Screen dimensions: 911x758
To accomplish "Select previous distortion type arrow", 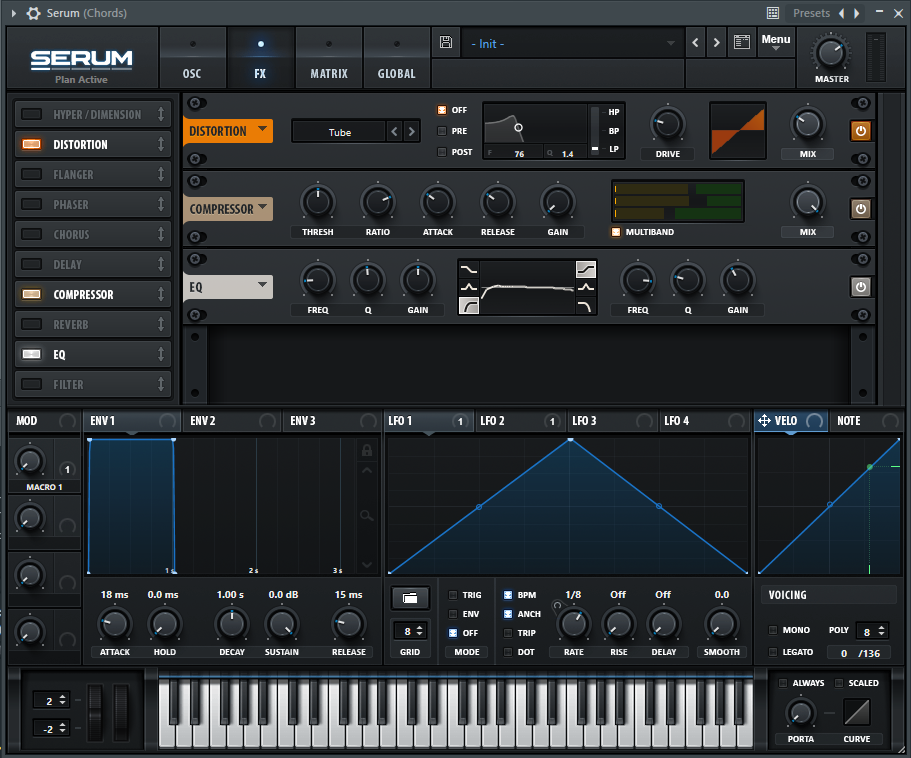I will (394, 132).
